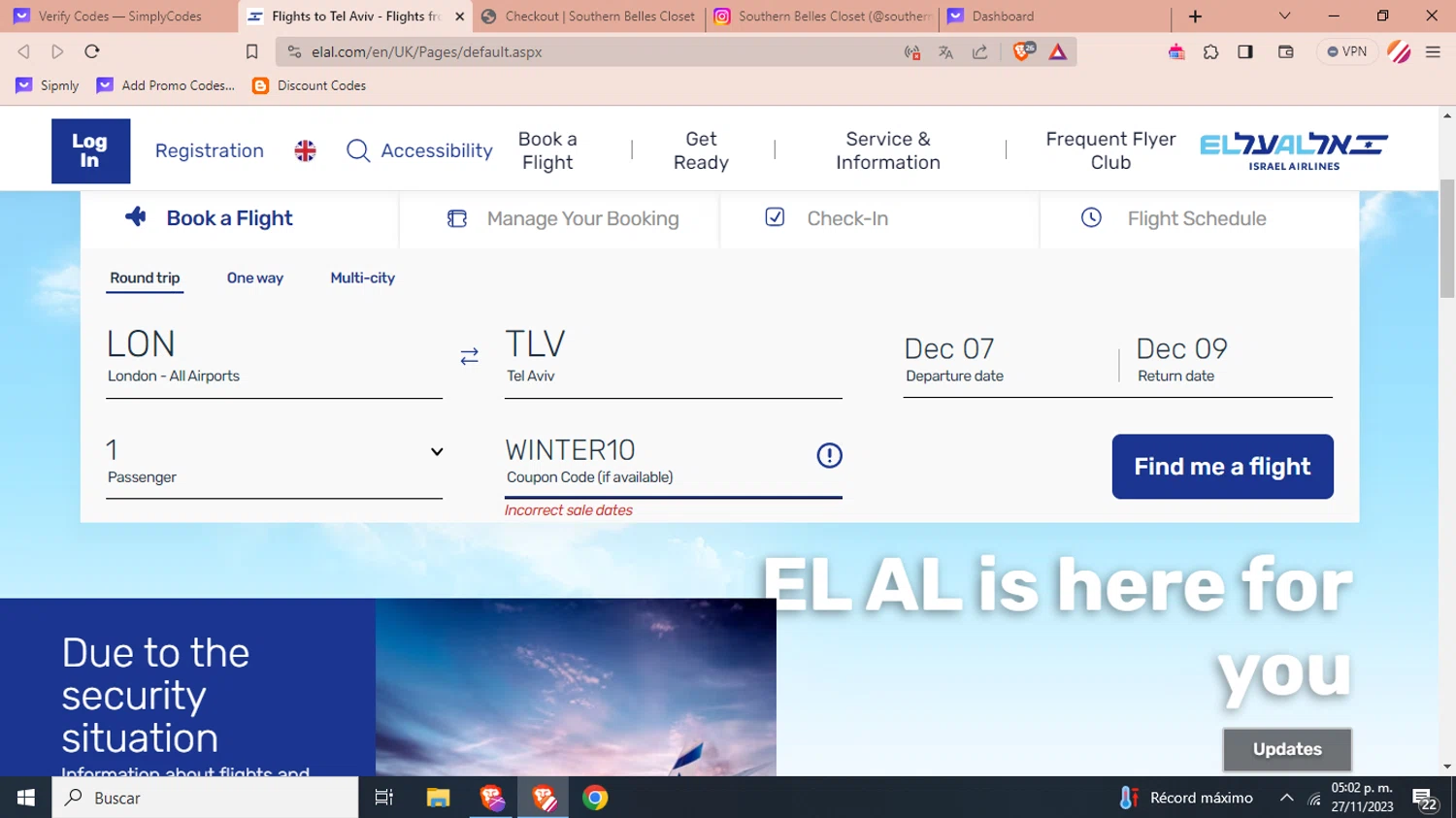Open Frequent Flyer Club menu
The width and height of the screenshot is (1456, 818).
coord(1110,150)
